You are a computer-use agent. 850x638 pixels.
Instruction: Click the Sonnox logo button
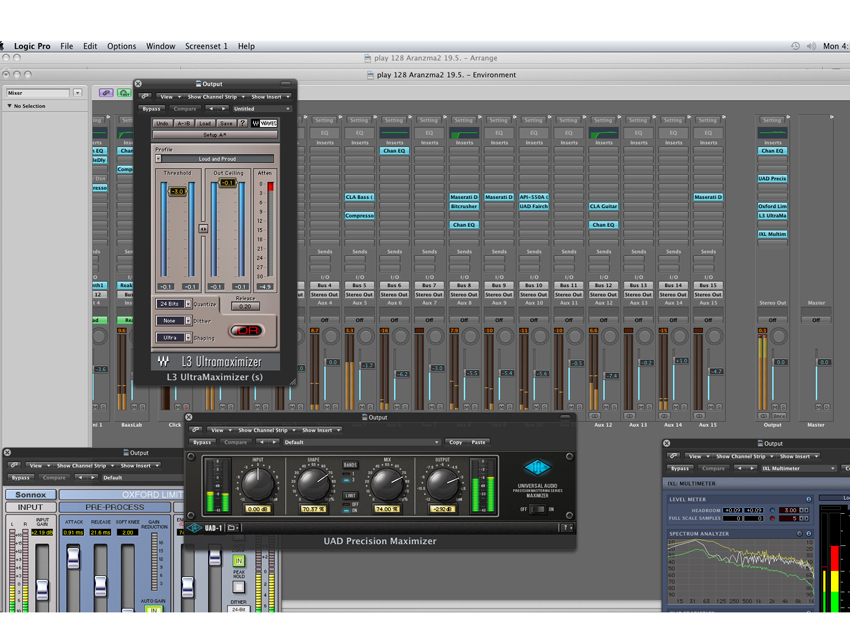tap(31, 494)
